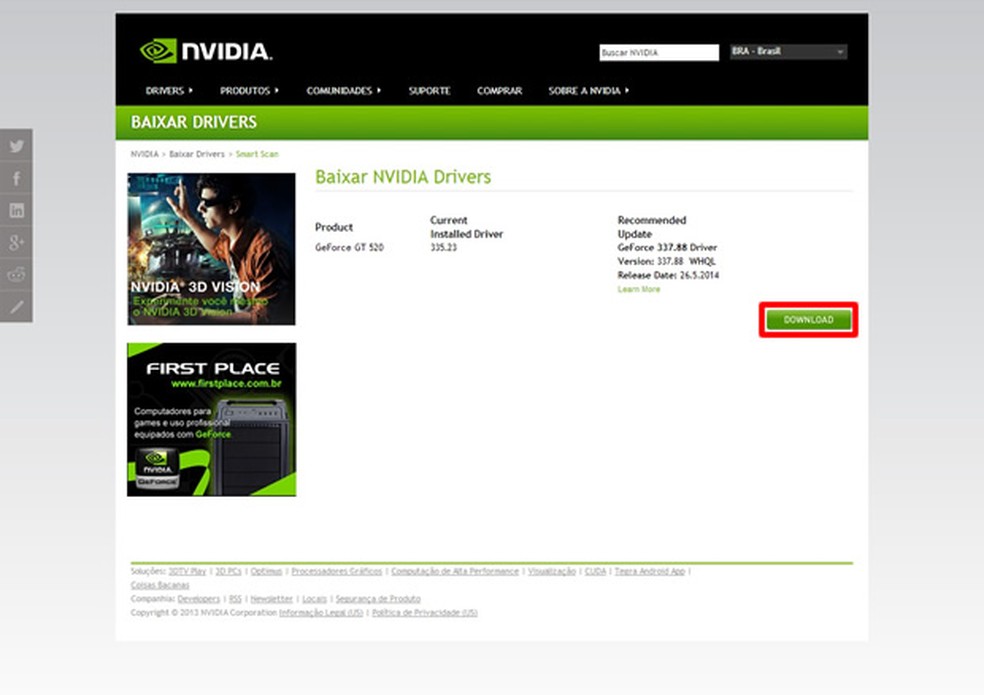This screenshot has height=695, width=984.
Task: Select SUPORTE in the navigation bar
Action: coord(429,90)
